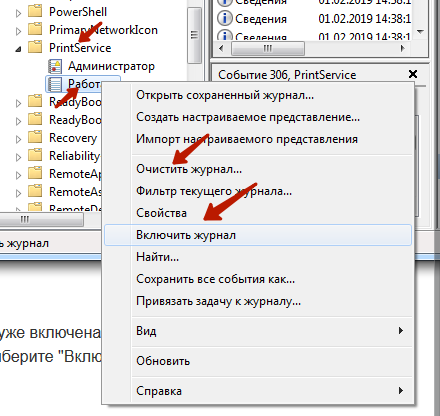The width and height of the screenshot is (440, 416).
Task: Click the tree pane vertical scrollbar thumb
Action: pyautogui.click(x=194, y=35)
